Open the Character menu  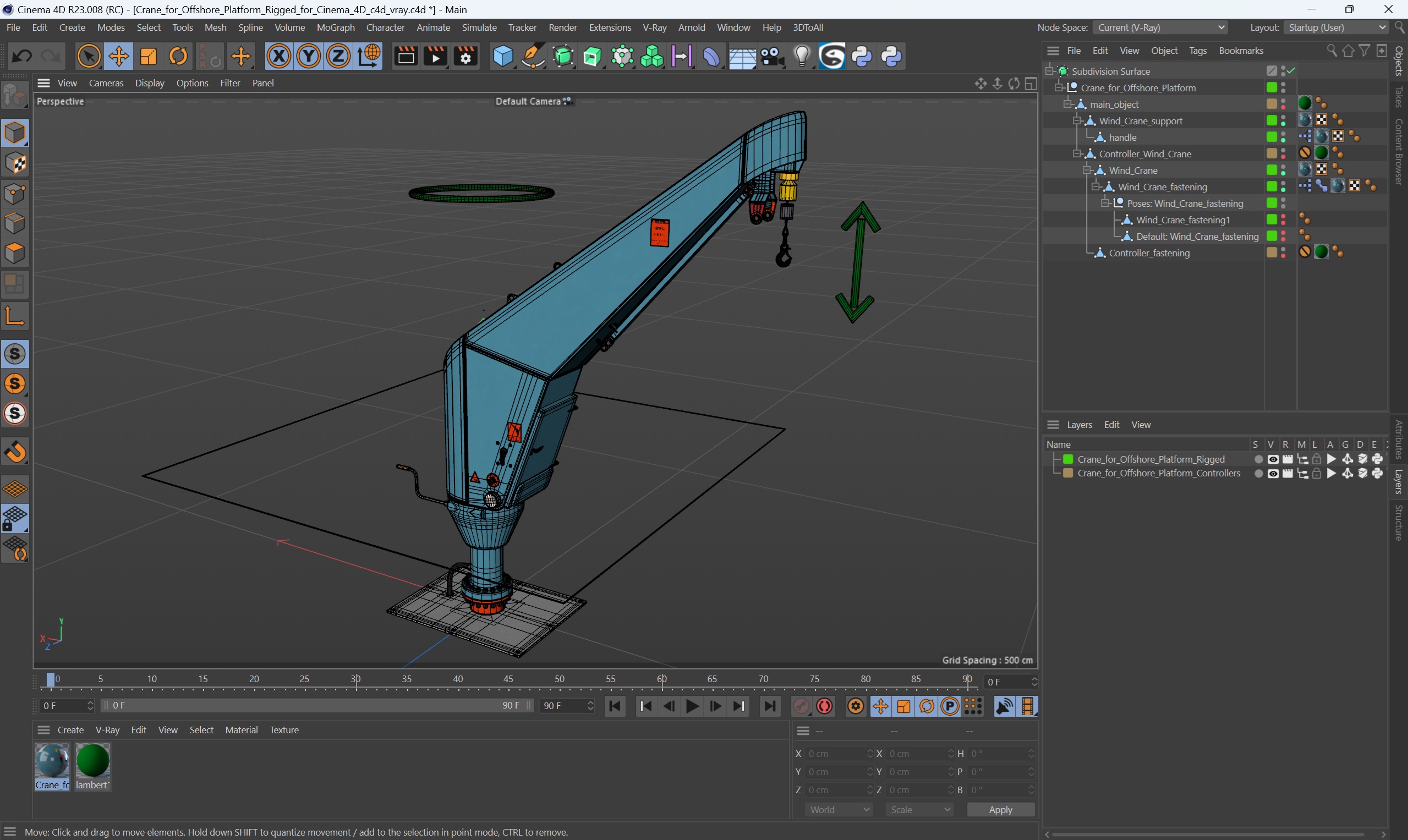tap(385, 27)
